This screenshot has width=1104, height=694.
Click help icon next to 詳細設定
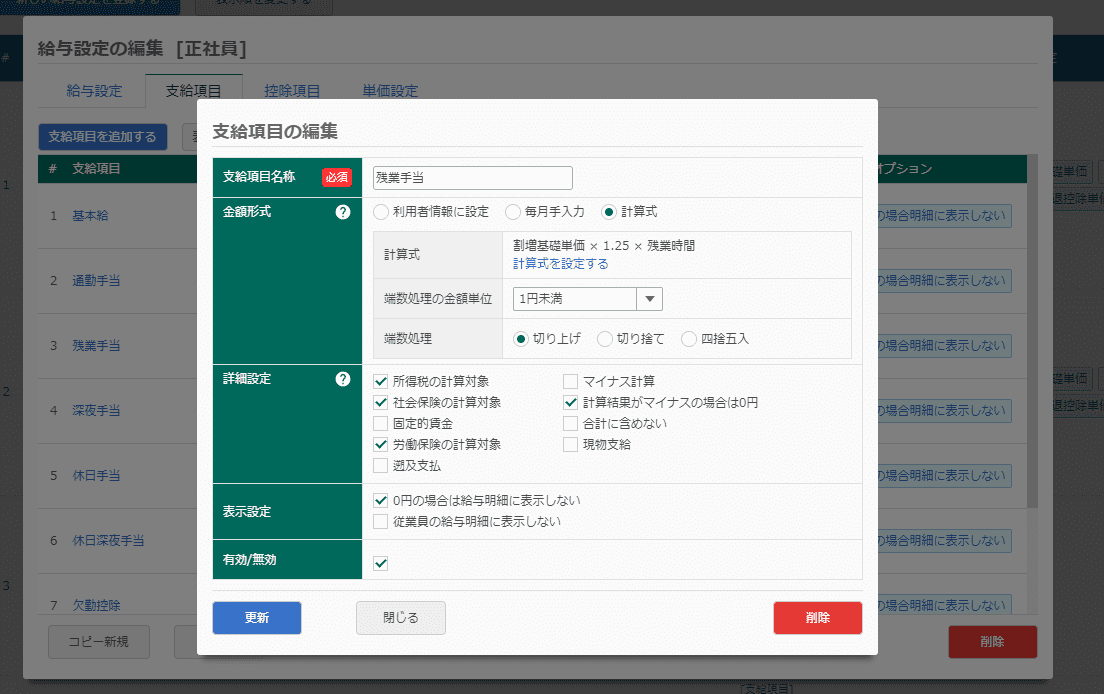[343, 379]
